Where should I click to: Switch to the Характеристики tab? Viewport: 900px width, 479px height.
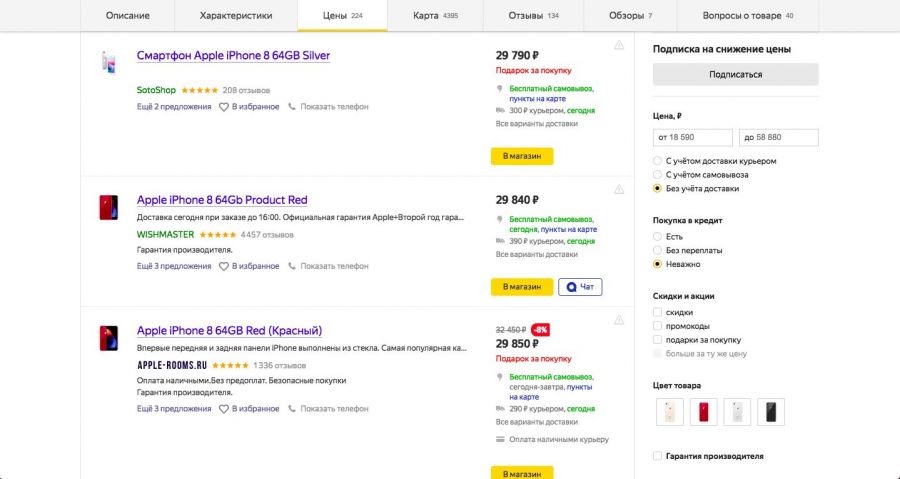click(236, 15)
